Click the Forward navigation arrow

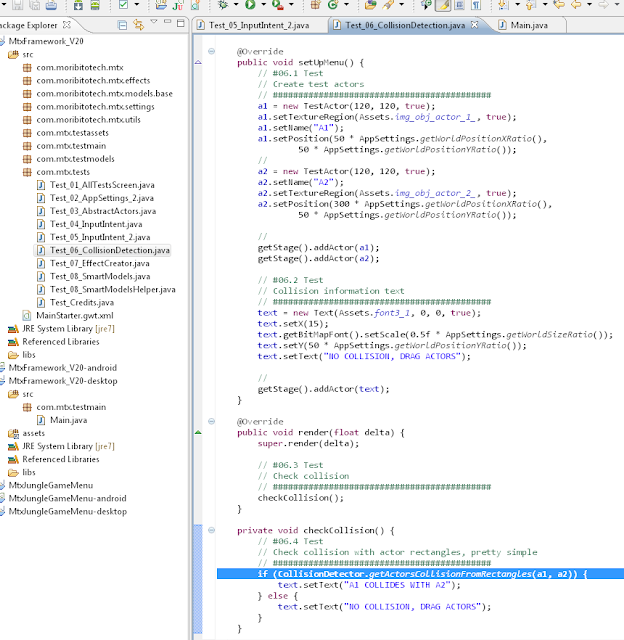[x=603, y=4]
